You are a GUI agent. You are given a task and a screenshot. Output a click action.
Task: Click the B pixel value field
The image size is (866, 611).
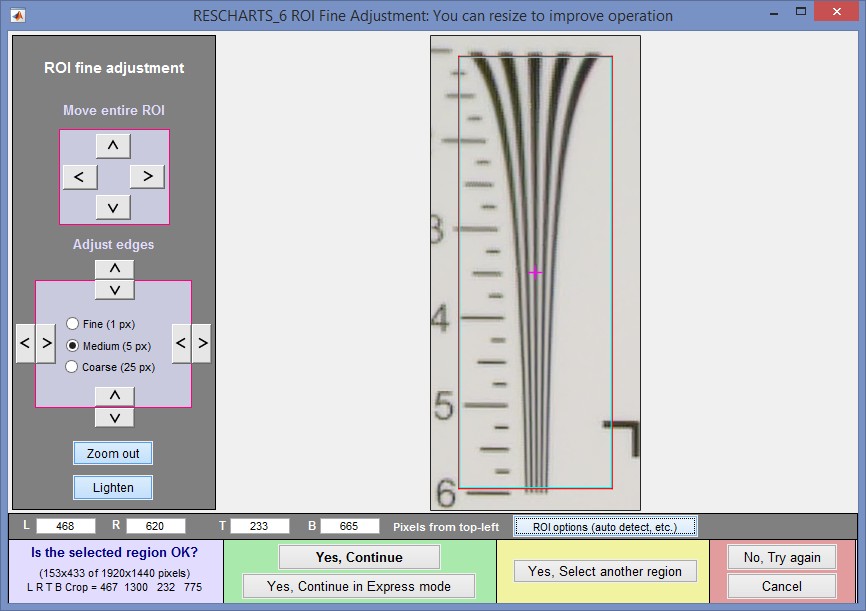coord(349,526)
